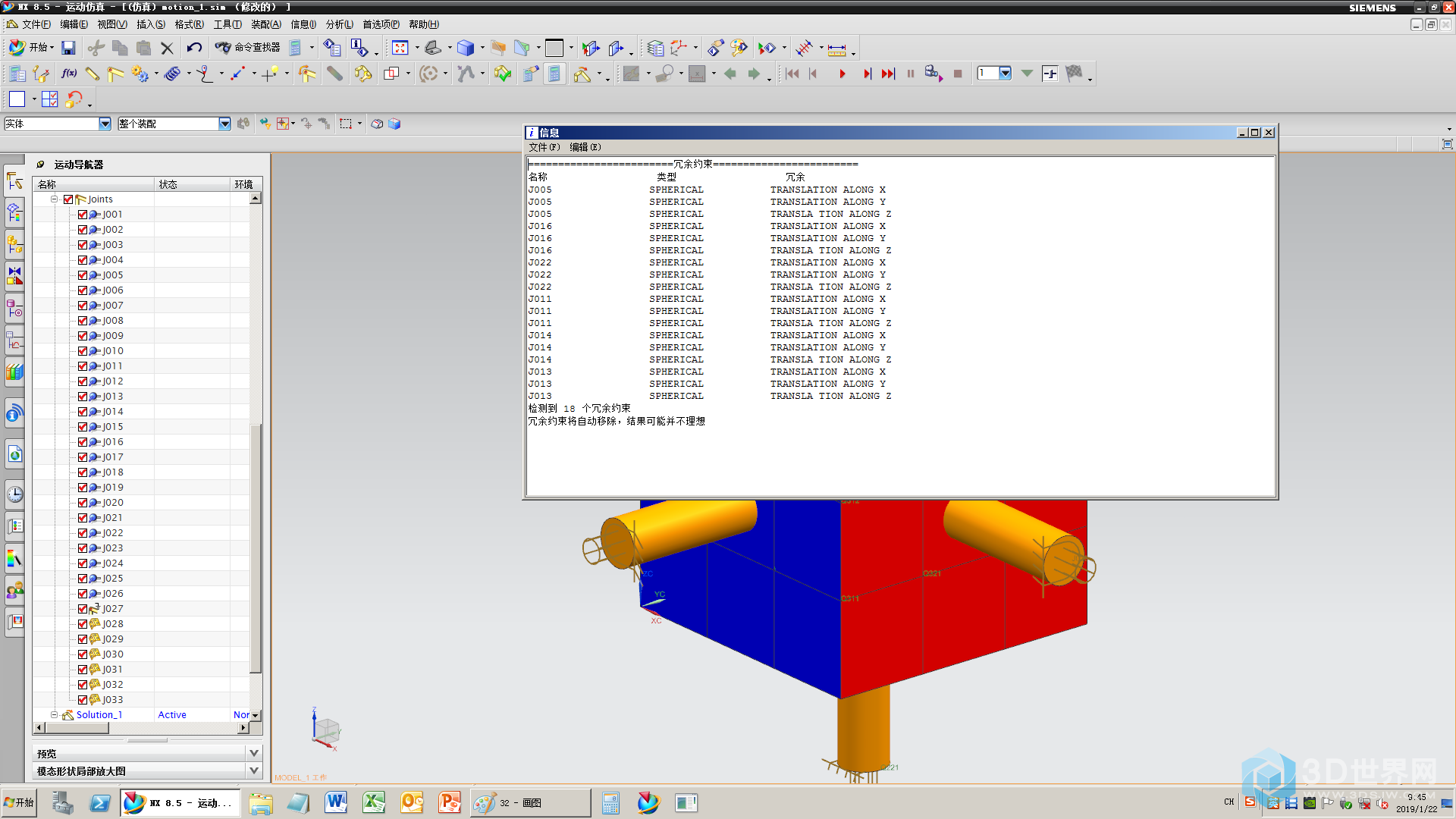
Task: Toggle the J033 joint checkbox
Action: coord(83,700)
